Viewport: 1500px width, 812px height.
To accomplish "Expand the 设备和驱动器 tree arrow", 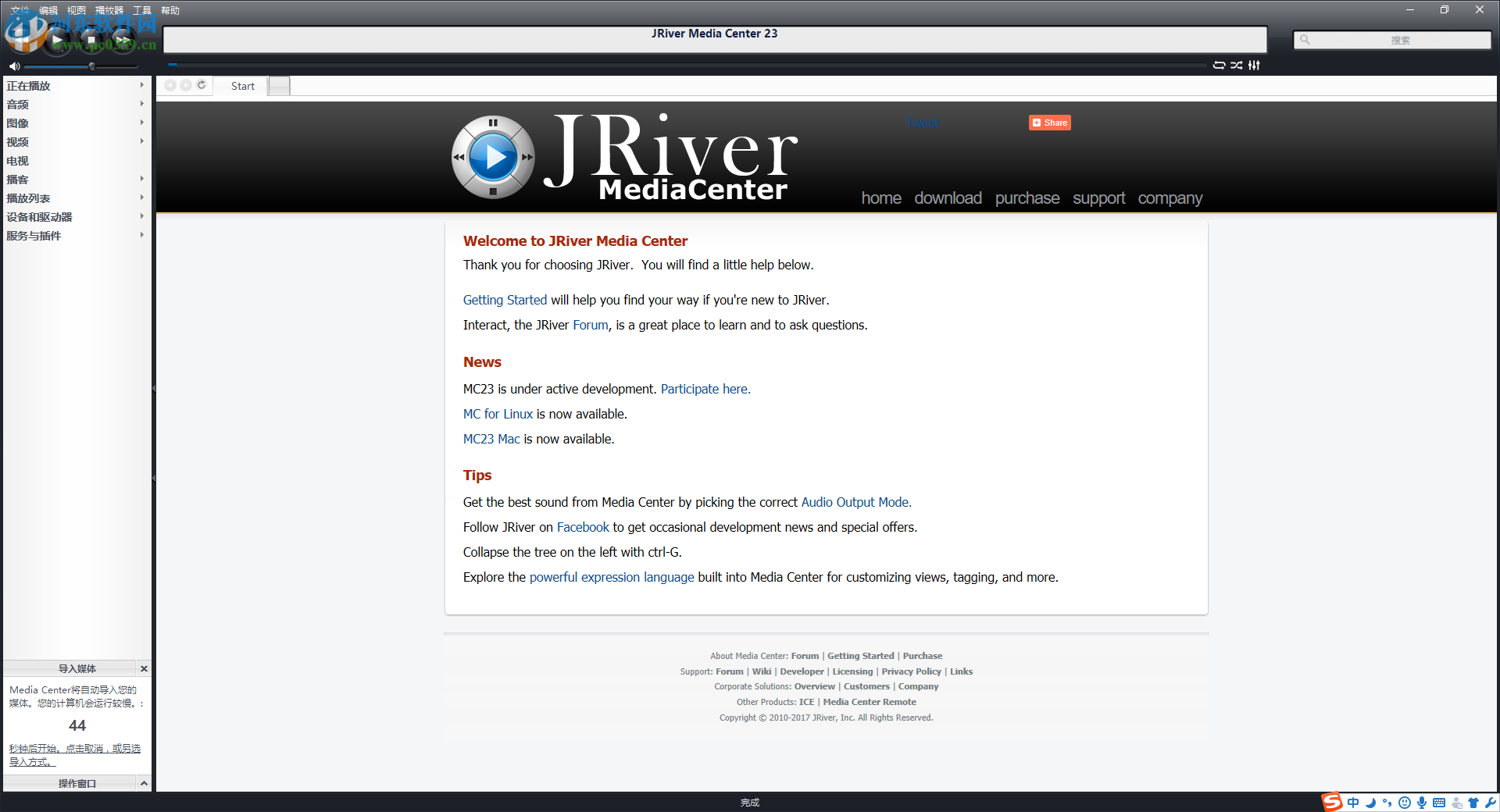I will [x=141, y=216].
